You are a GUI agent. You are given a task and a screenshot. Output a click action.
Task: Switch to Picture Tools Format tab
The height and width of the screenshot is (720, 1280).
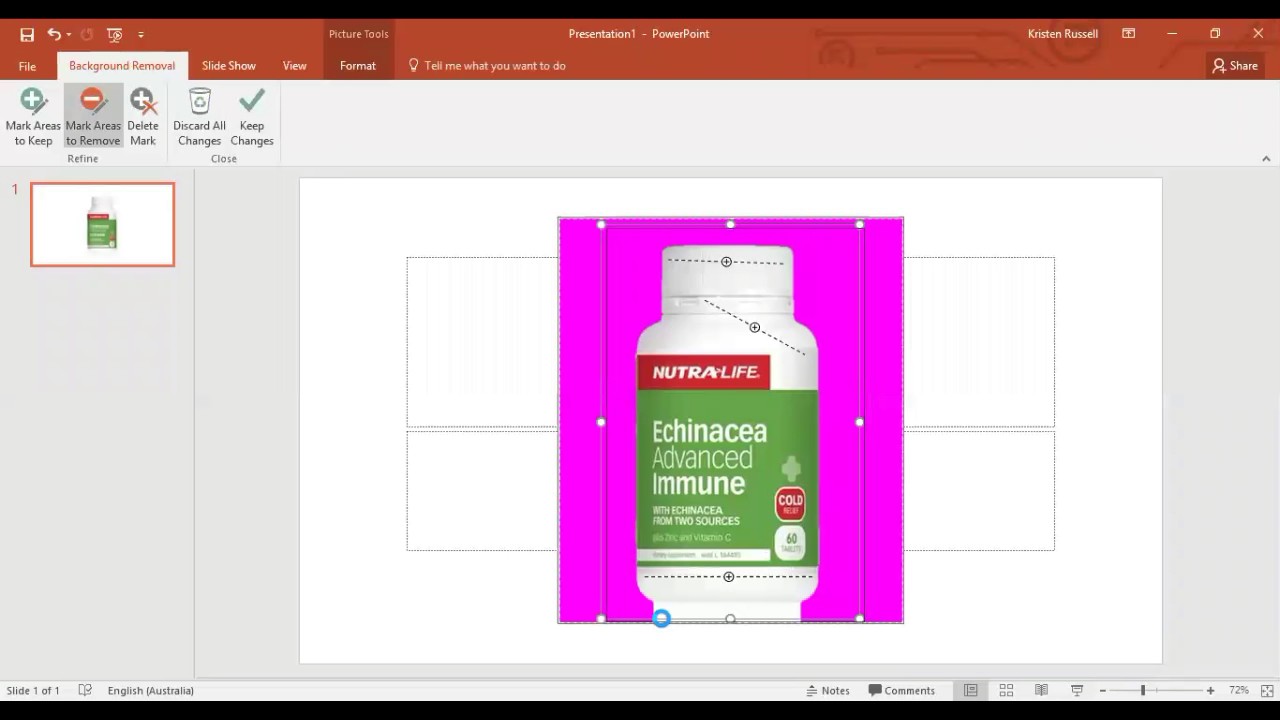358,66
